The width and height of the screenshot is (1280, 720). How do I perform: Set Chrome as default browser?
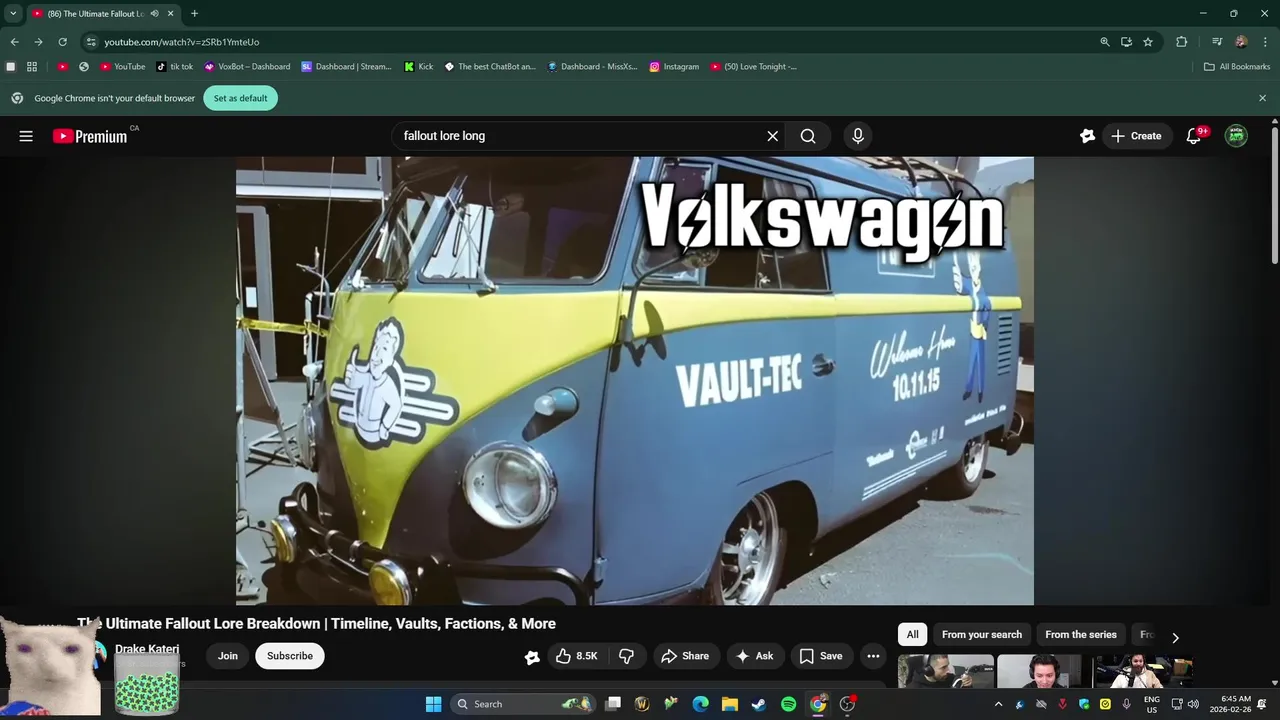click(240, 98)
